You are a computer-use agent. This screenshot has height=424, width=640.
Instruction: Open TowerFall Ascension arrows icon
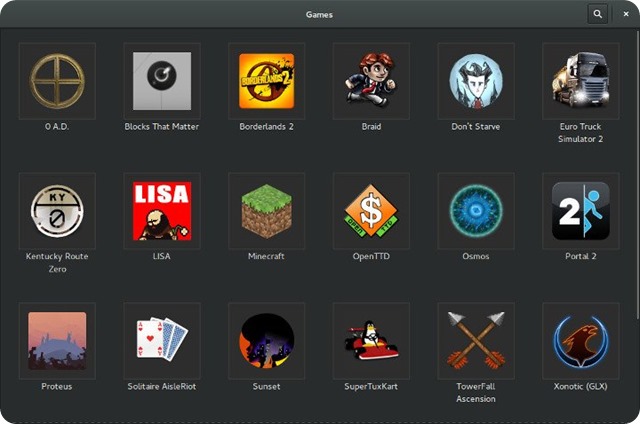point(476,341)
